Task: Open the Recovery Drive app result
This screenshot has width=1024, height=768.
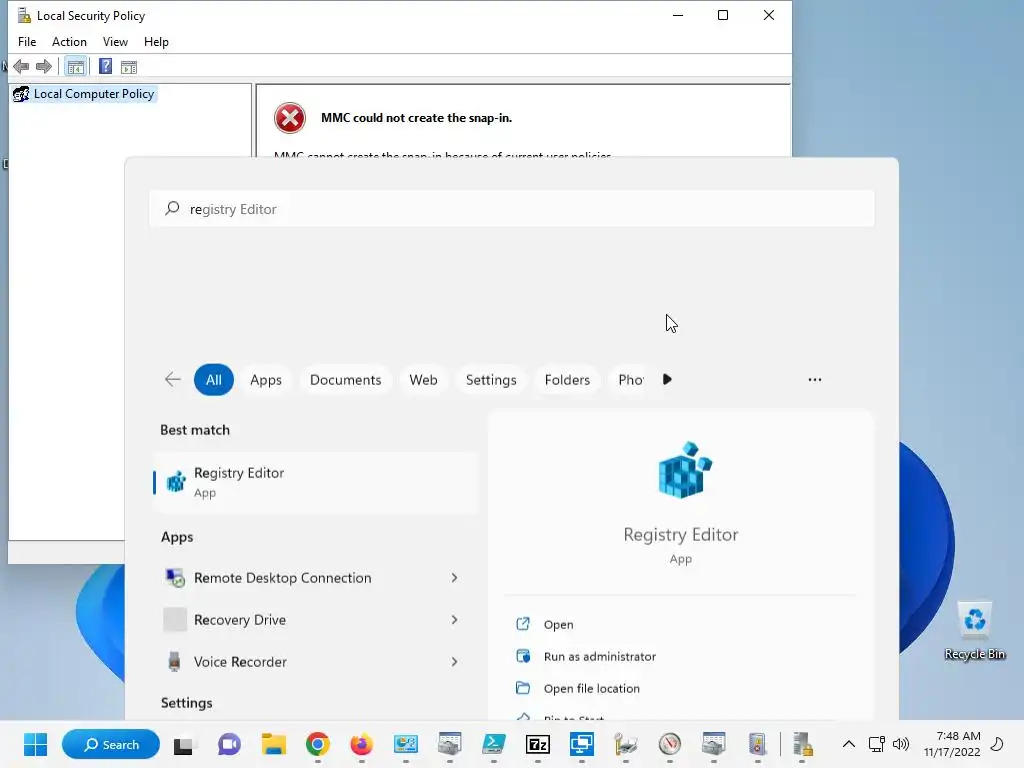Action: 240,620
